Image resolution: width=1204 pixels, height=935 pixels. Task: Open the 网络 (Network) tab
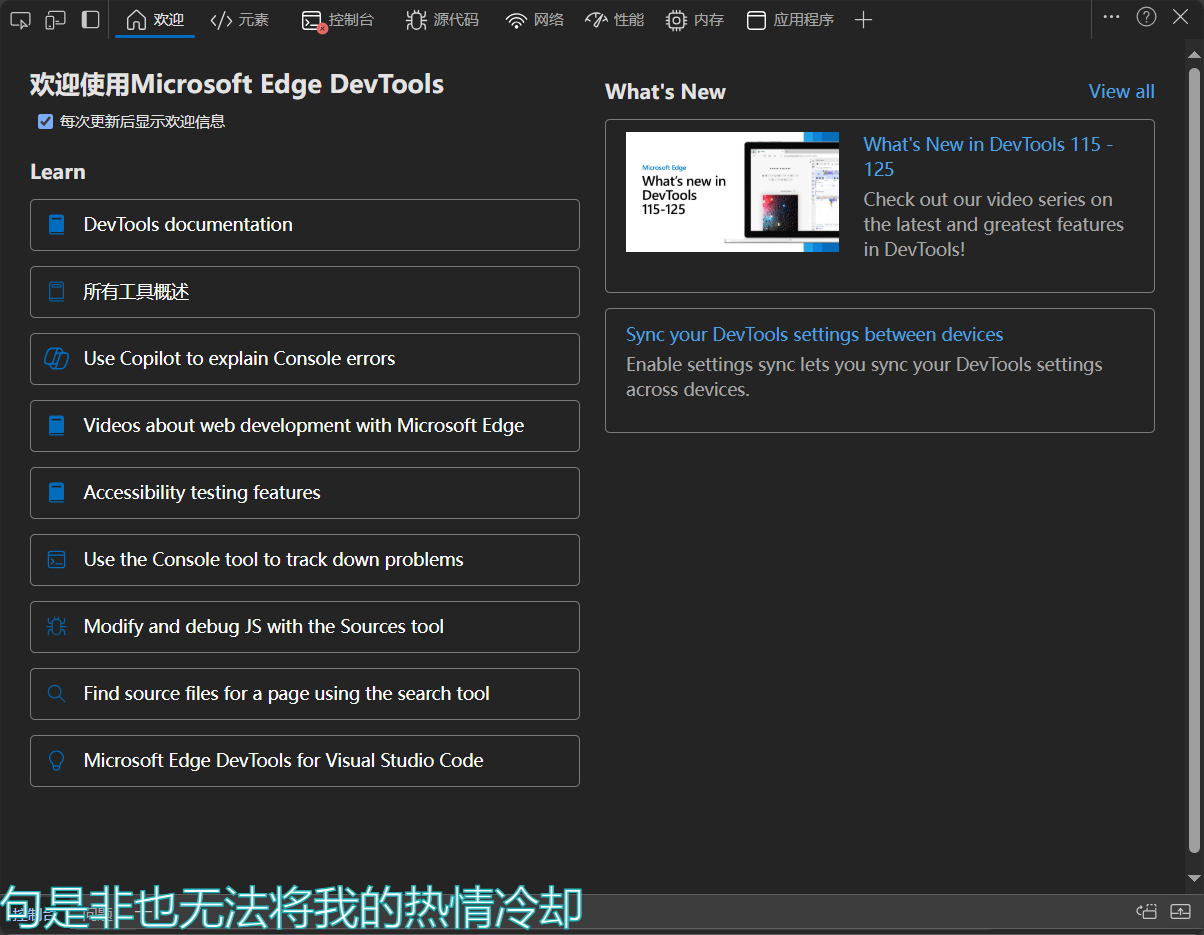535,20
